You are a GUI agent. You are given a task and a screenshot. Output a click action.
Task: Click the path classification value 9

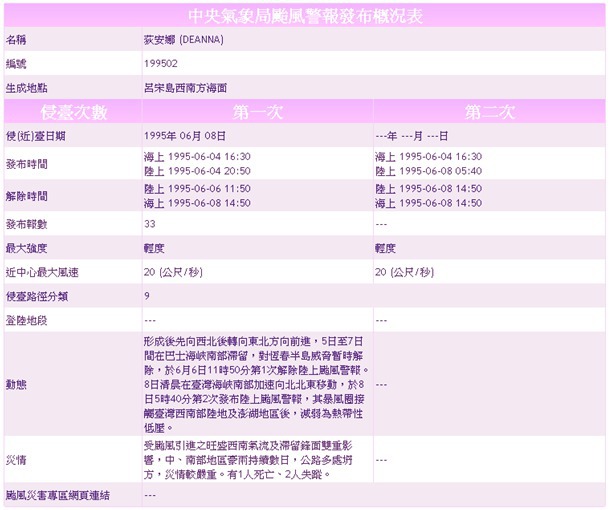pos(147,296)
